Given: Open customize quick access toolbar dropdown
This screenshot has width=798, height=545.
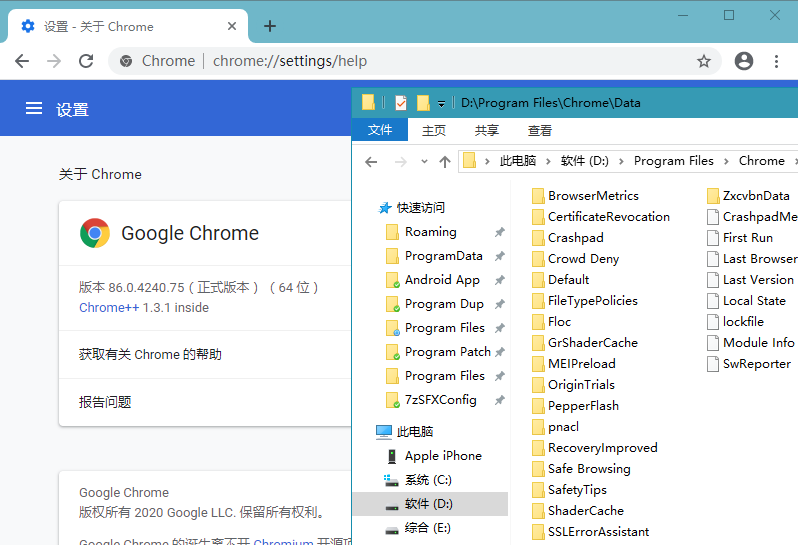Looking at the screenshot, I should click(x=441, y=104).
